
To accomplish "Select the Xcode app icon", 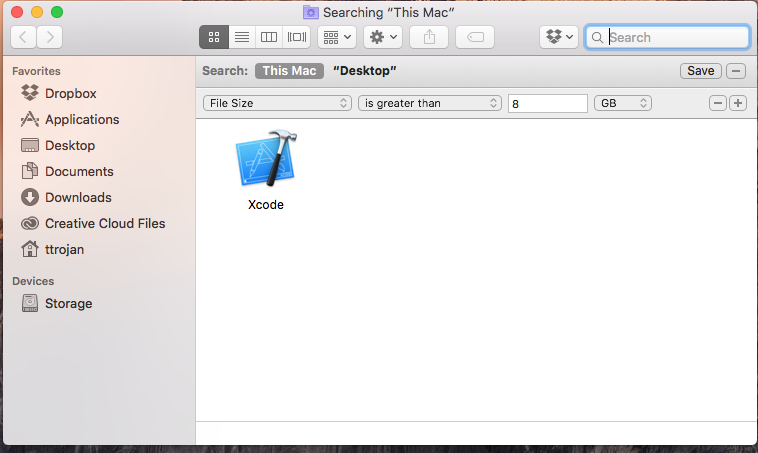I will coord(266,159).
